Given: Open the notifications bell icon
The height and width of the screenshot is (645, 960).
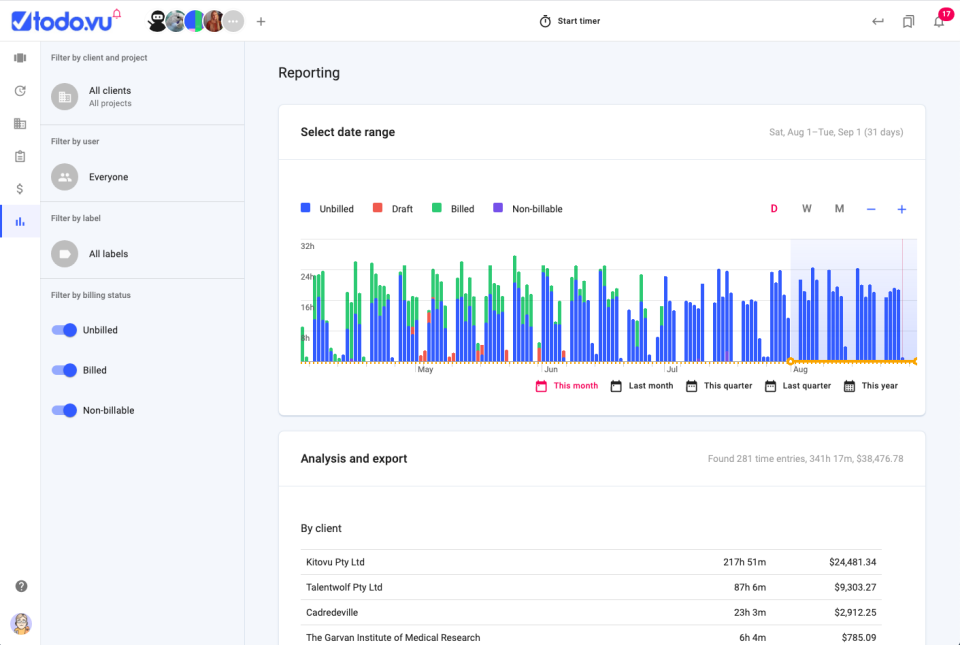Looking at the screenshot, I should point(939,21).
